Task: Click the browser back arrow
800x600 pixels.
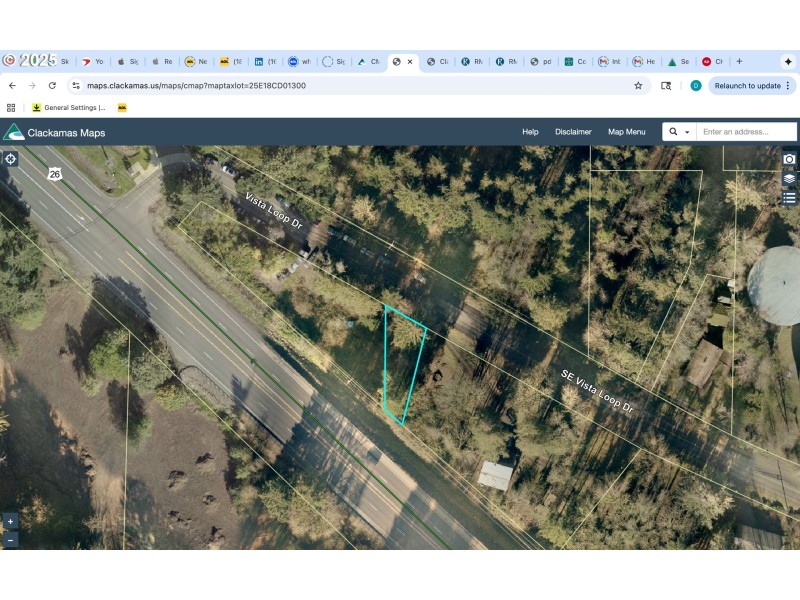Action: coord(12,87)
